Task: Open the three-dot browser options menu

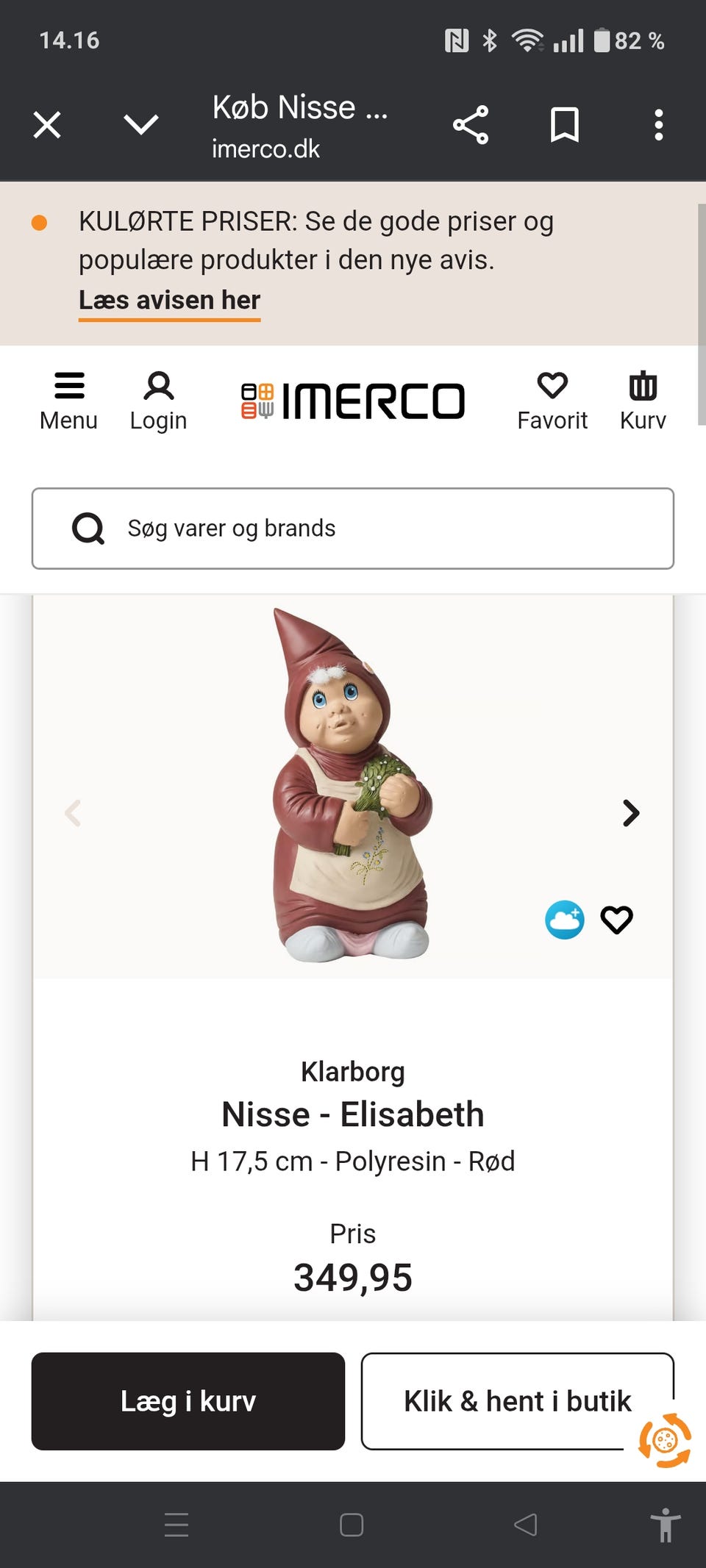Action: [659, 125]
